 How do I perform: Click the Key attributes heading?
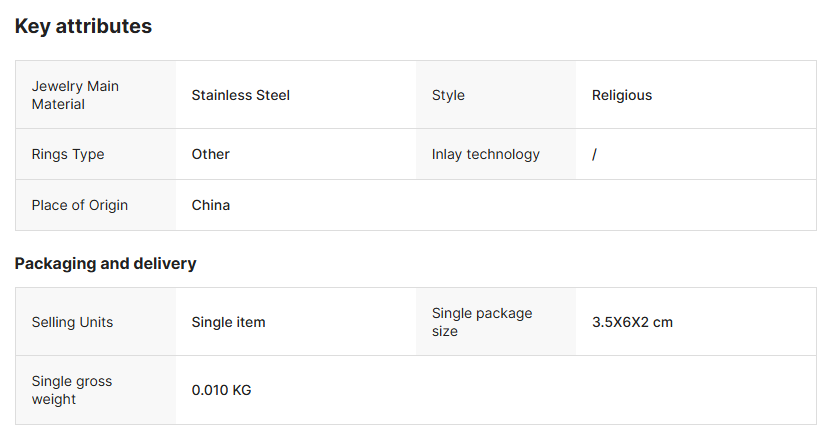tap(83, 27)
